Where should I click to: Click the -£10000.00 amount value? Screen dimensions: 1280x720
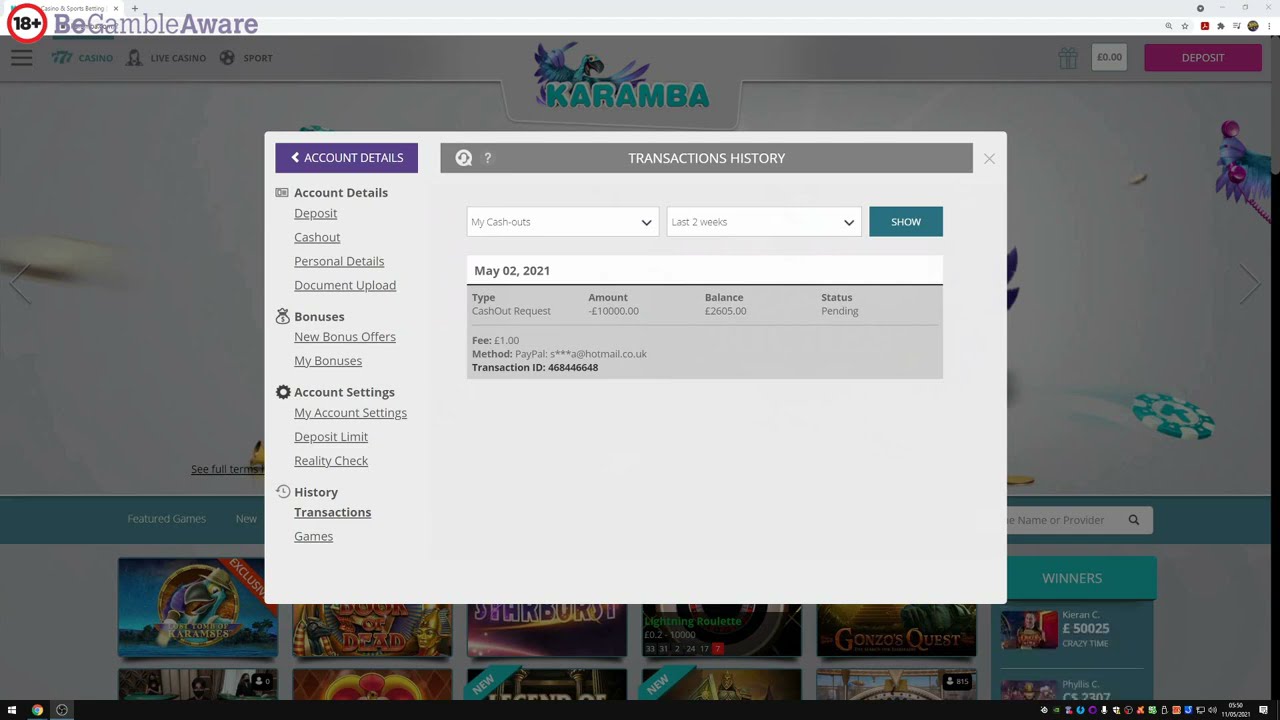pyautogui.click(x=613, y=311)
